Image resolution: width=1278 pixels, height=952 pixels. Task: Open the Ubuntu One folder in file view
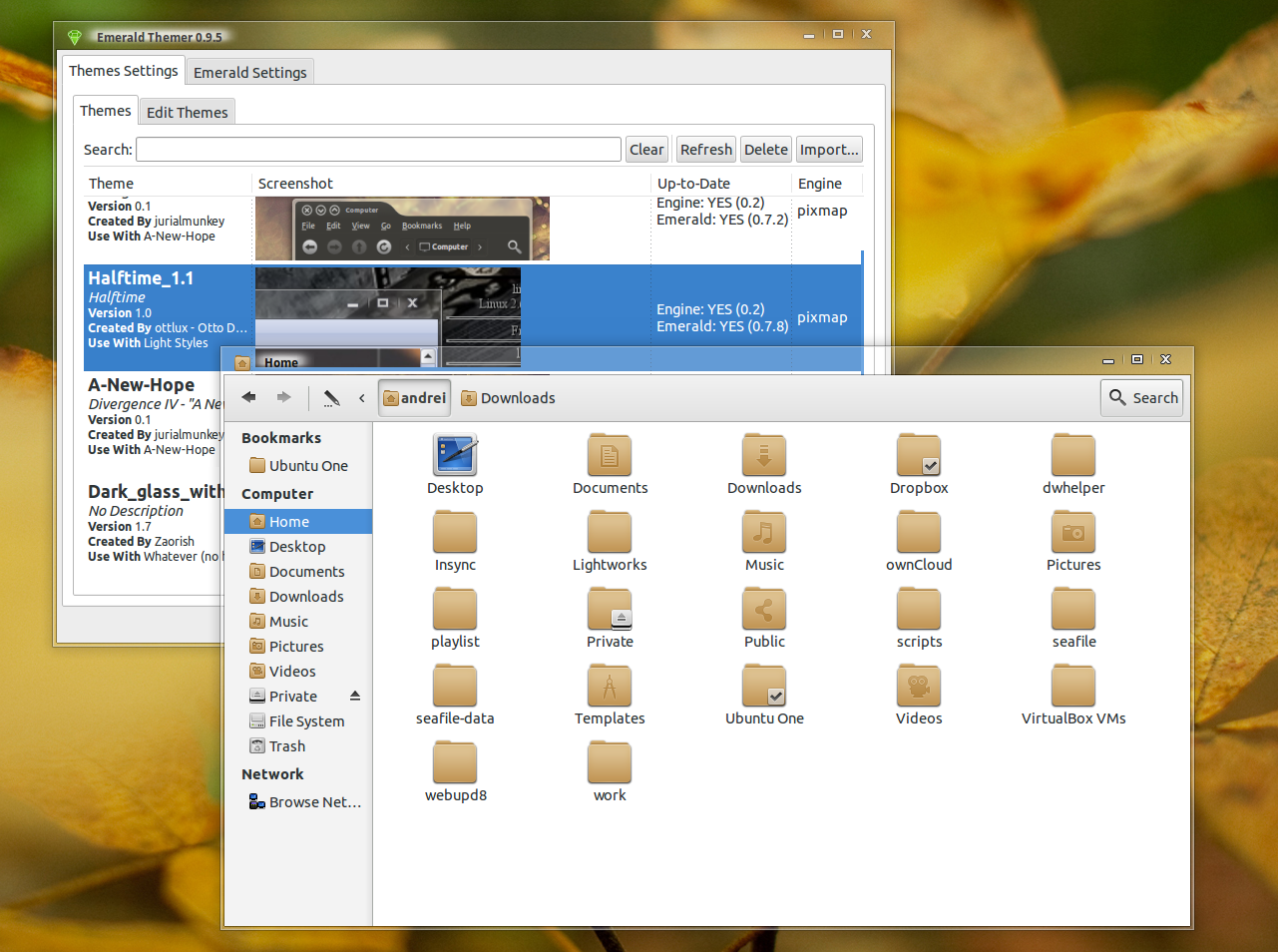(764, 686)
